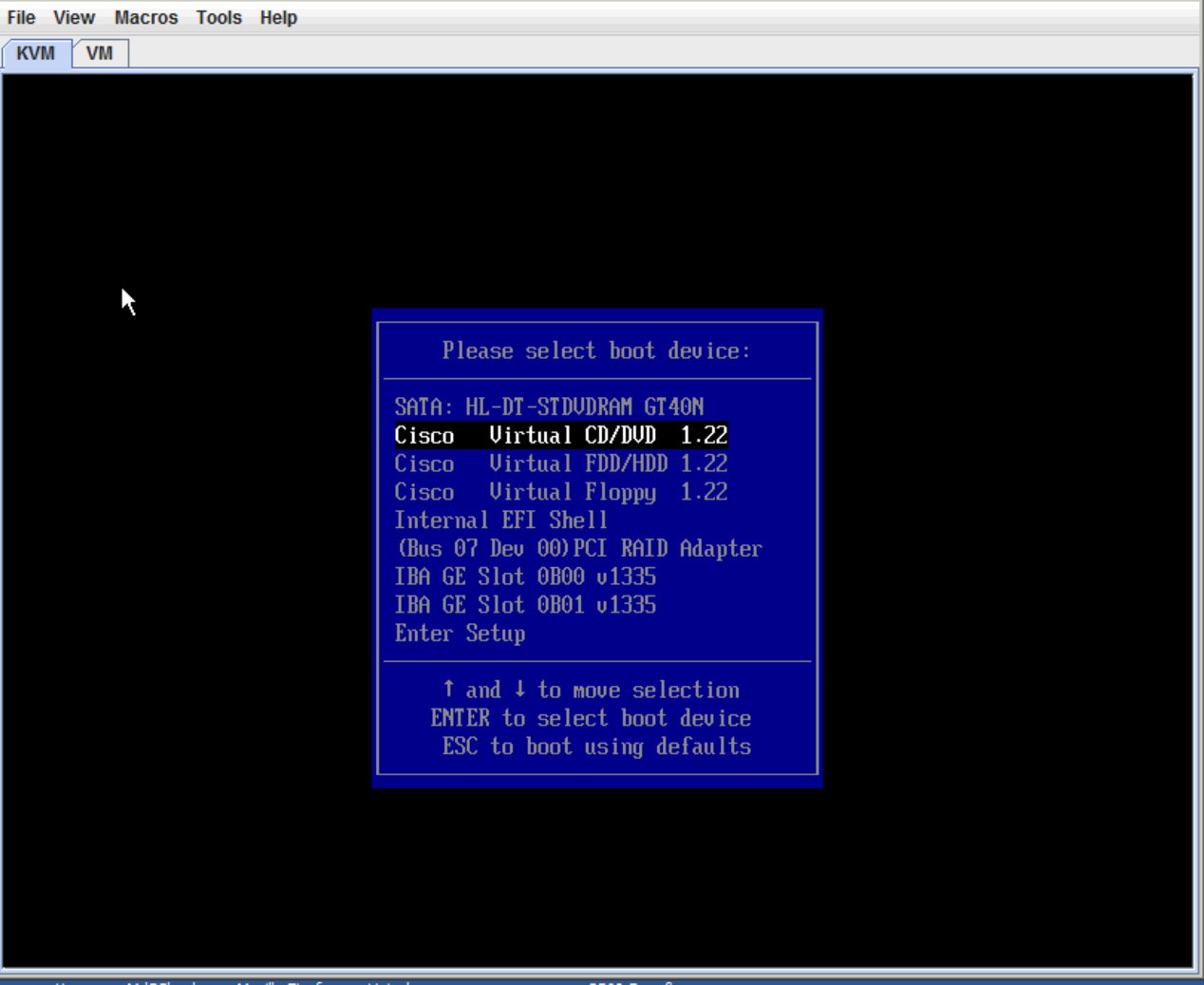This screenshot has height=985, width=1204.
Task: Pick IBA GE Slot 0B00 v1335
Action: point(525,578)
